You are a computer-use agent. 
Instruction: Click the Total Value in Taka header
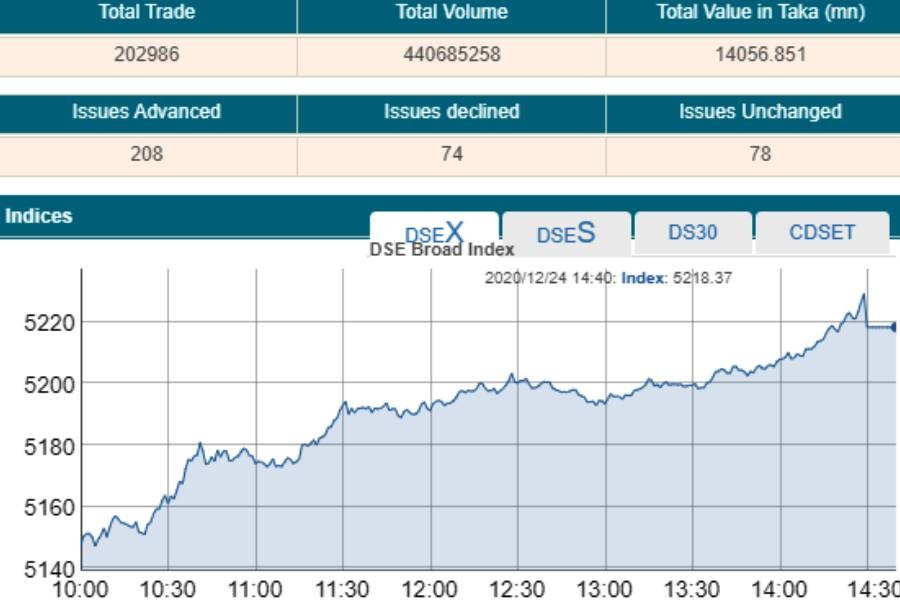tap(760, 13)
